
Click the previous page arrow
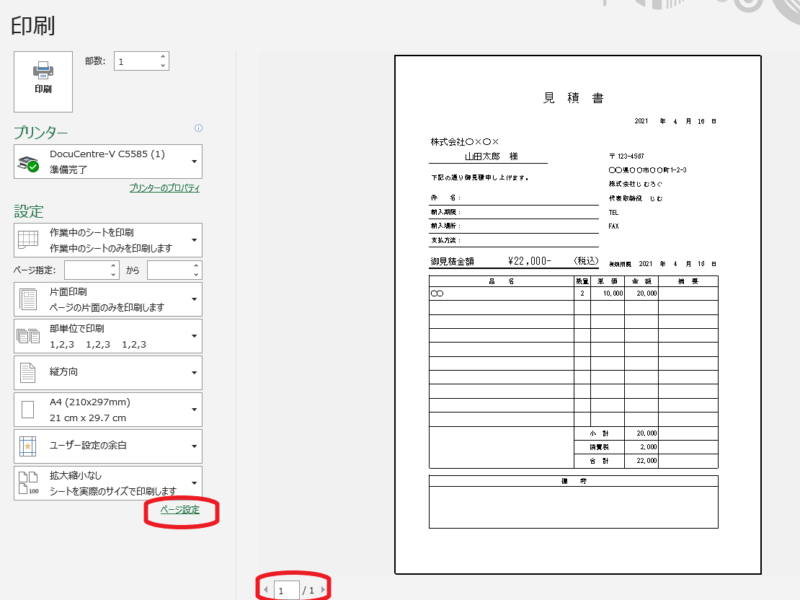click(266, 591)
